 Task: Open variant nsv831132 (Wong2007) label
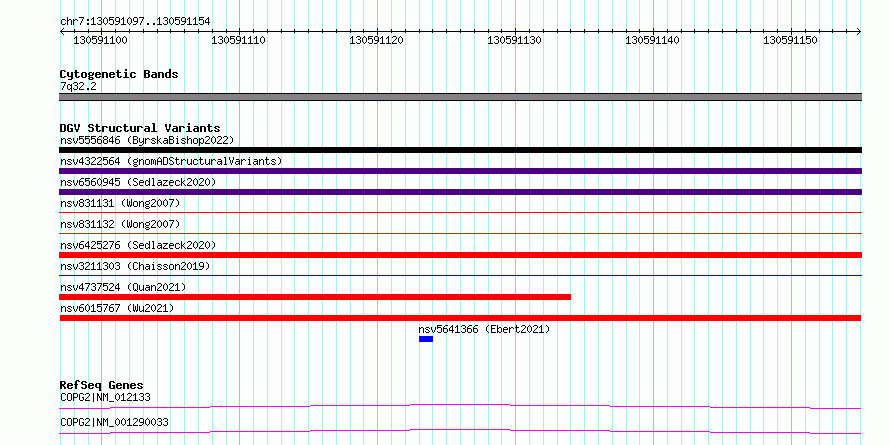[x=120, y=224]
